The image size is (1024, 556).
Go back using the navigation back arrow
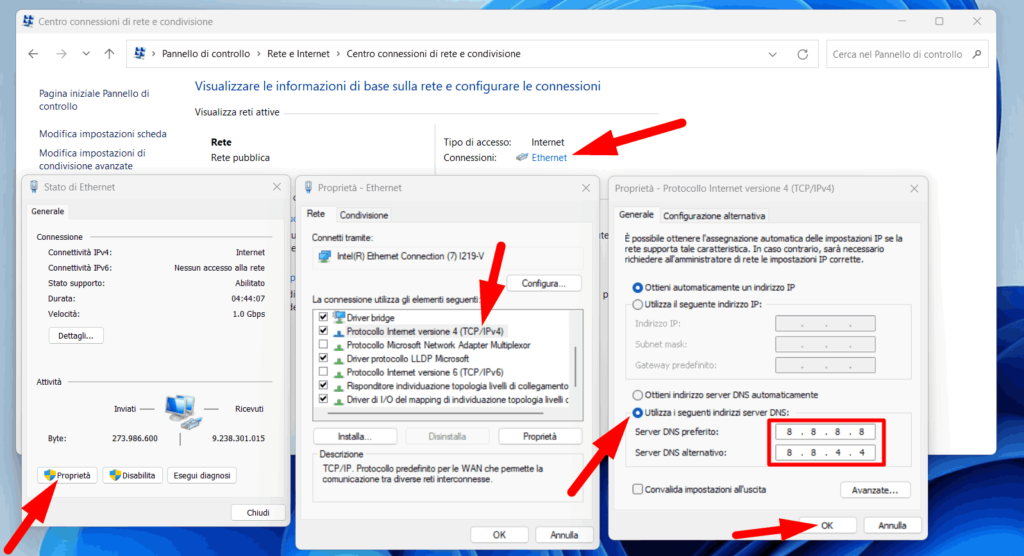pos(33,54)
